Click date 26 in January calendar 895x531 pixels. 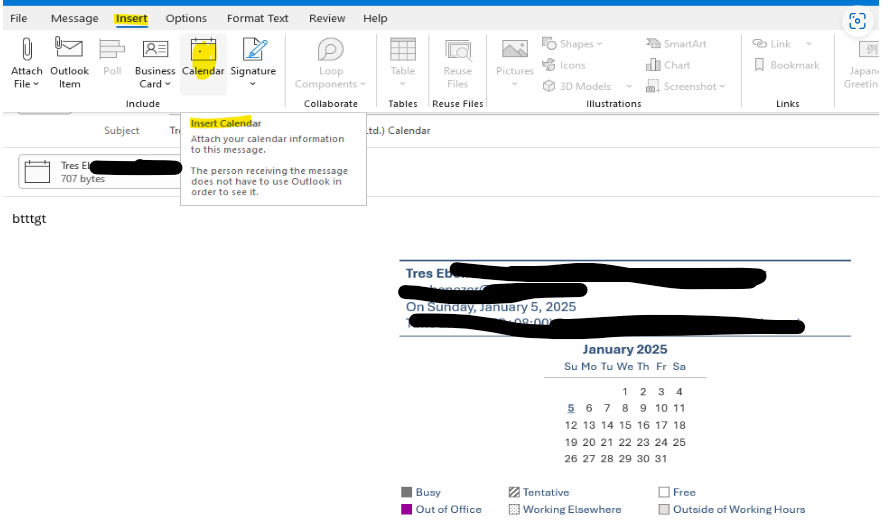(x=571, y=458)
